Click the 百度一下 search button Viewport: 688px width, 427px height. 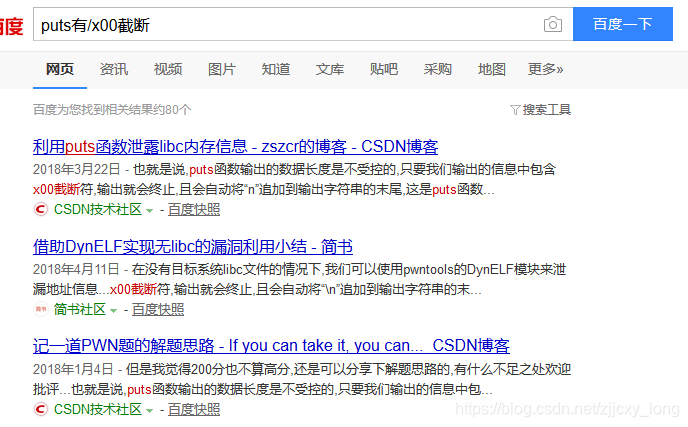coord(623,24)
